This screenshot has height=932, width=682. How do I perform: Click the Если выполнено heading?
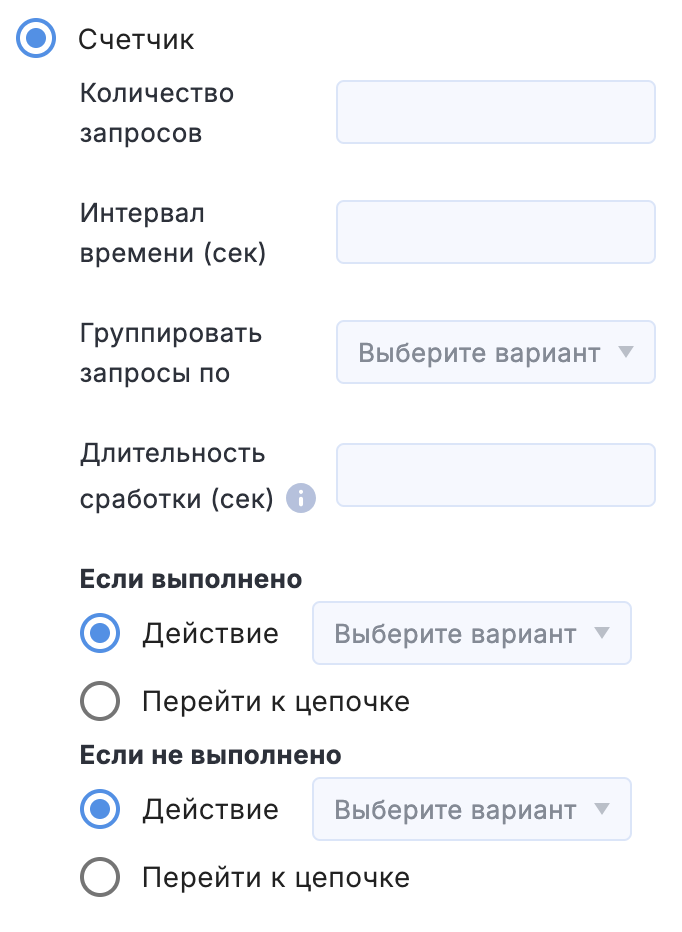click(191, 579)
